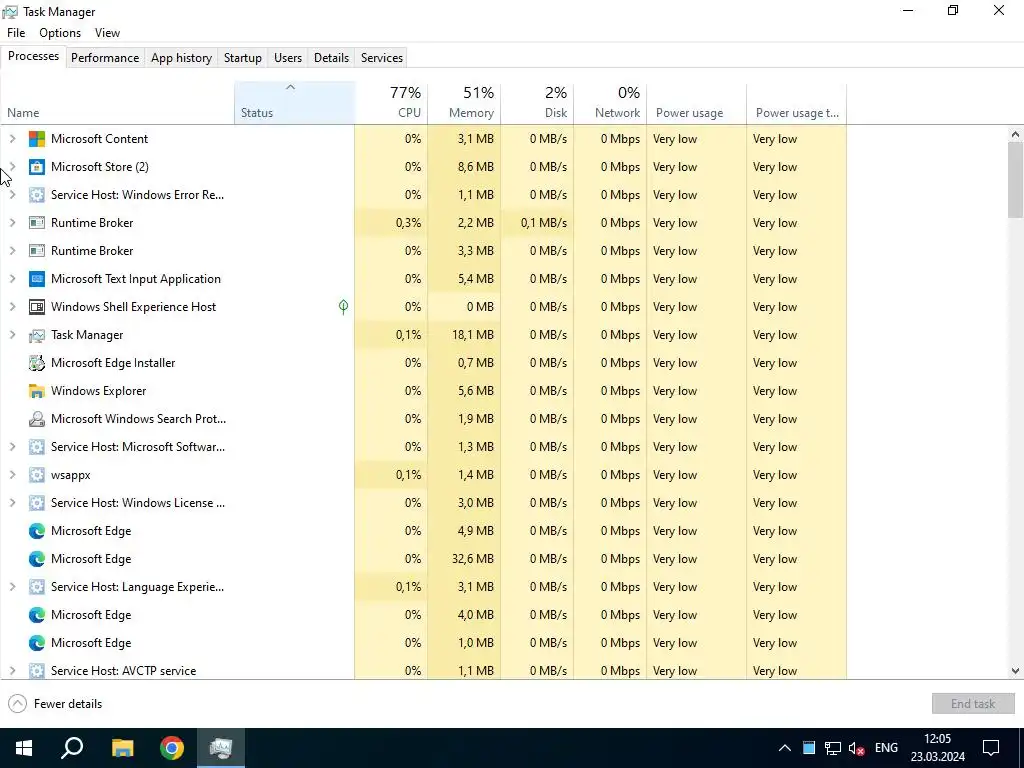Click the Windows Explorer process icon
Viewport: 1024px width, 768px height.
(x=37, y=391)
